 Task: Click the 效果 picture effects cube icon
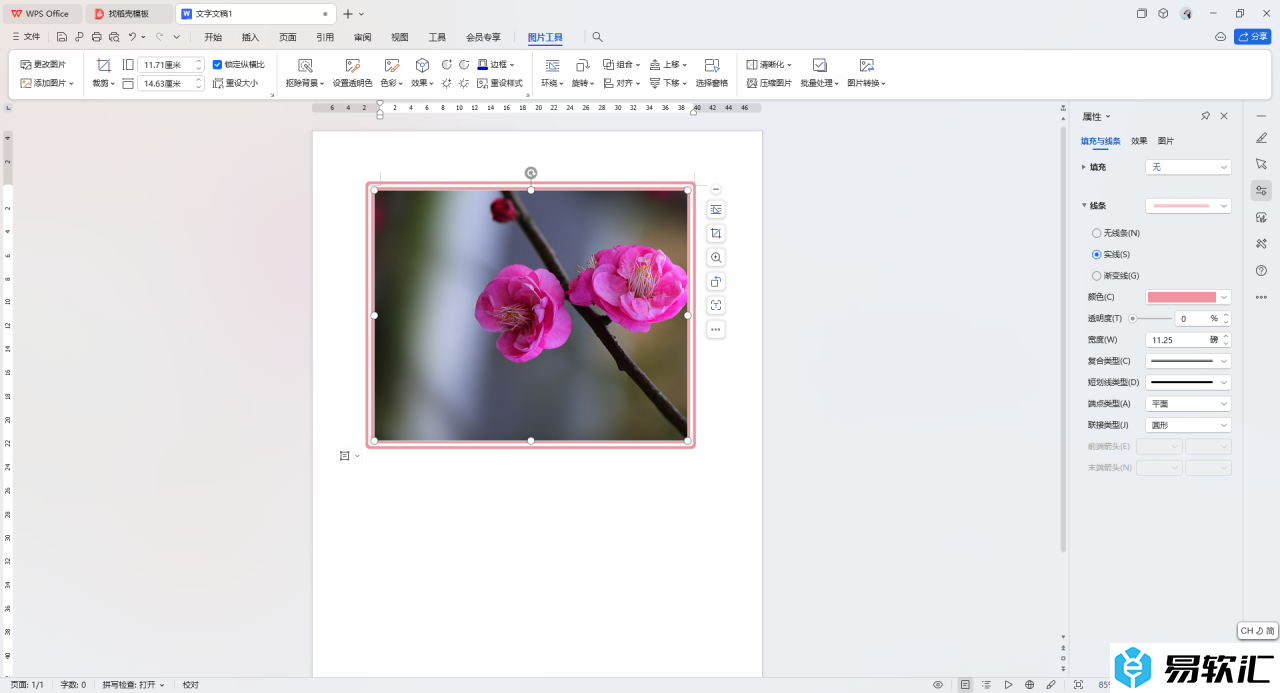[422, 65]
